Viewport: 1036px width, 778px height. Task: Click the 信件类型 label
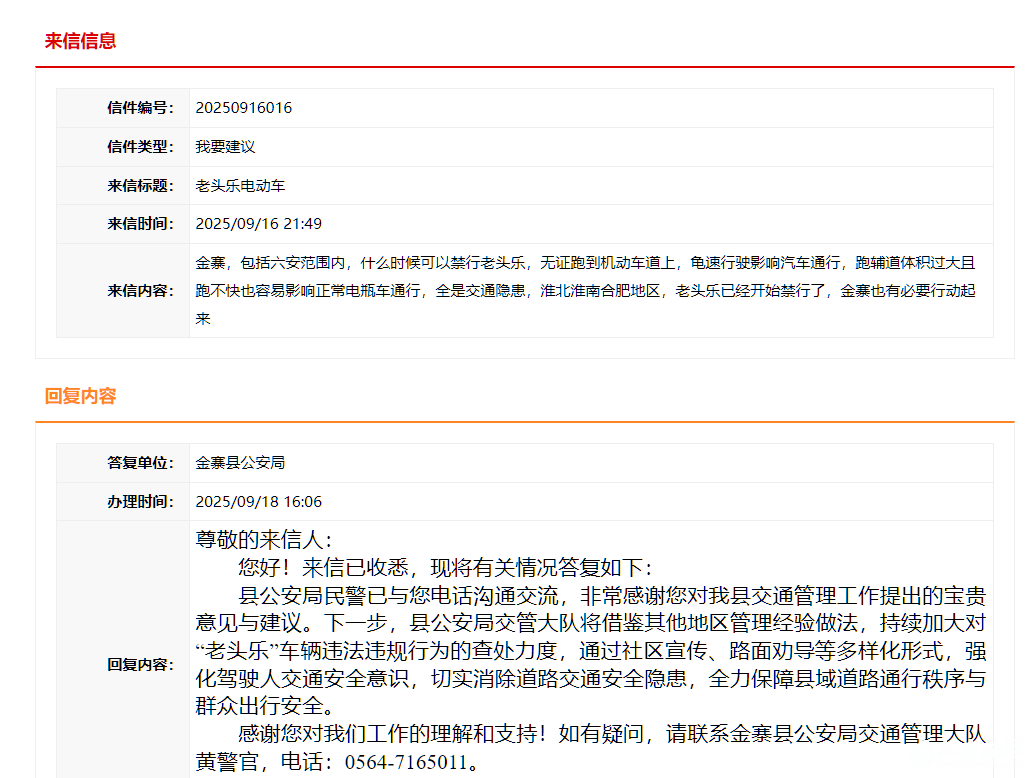click(140, 147)
